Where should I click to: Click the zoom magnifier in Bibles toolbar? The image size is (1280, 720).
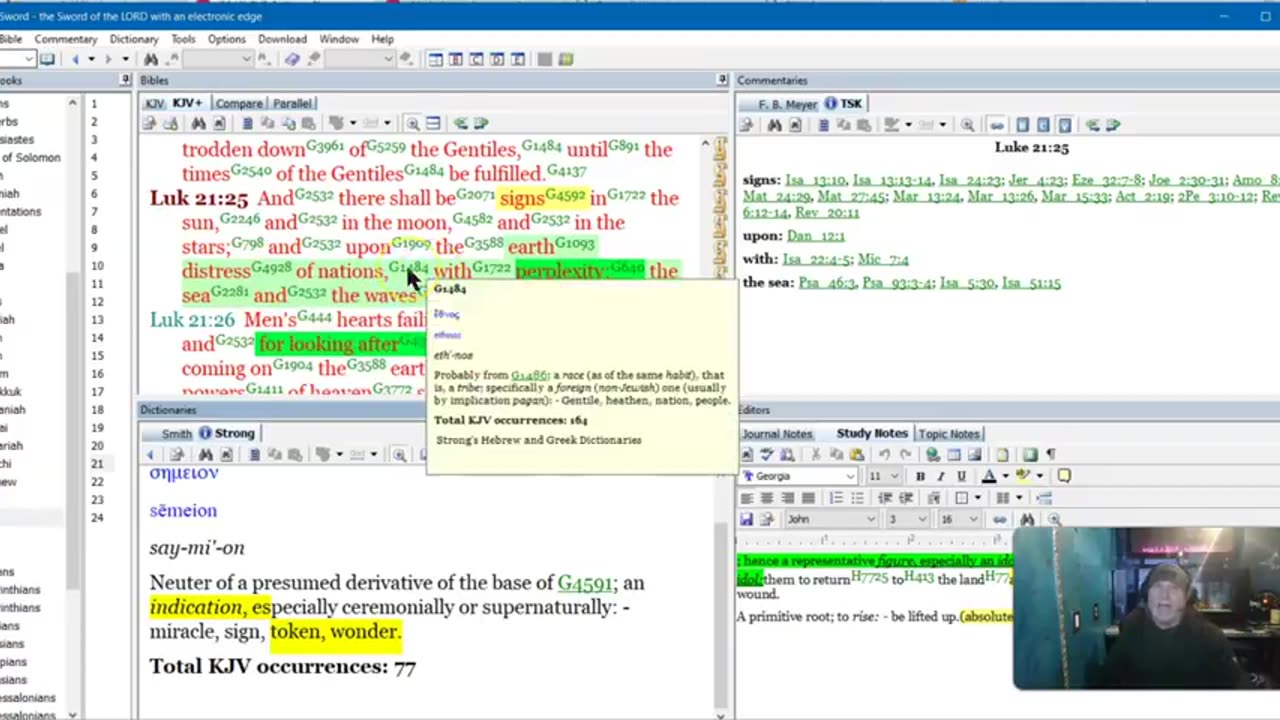tap(413, 123)
